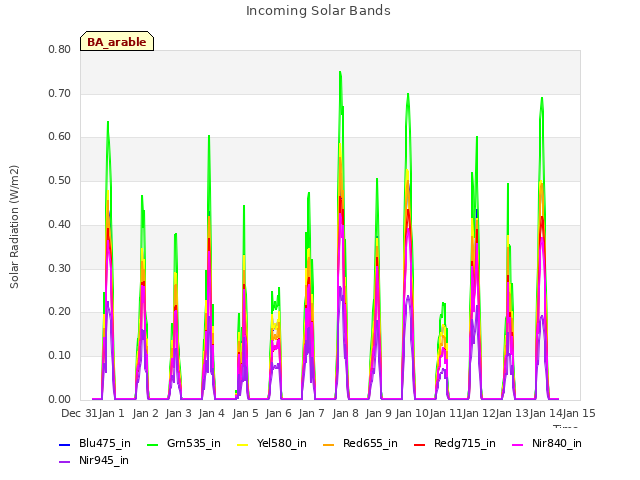Image resolution: width=640 pixels, height=480 pixels.
Task: Click the Jan 14 green peak near 0.69
Action: tap(542, 98)
